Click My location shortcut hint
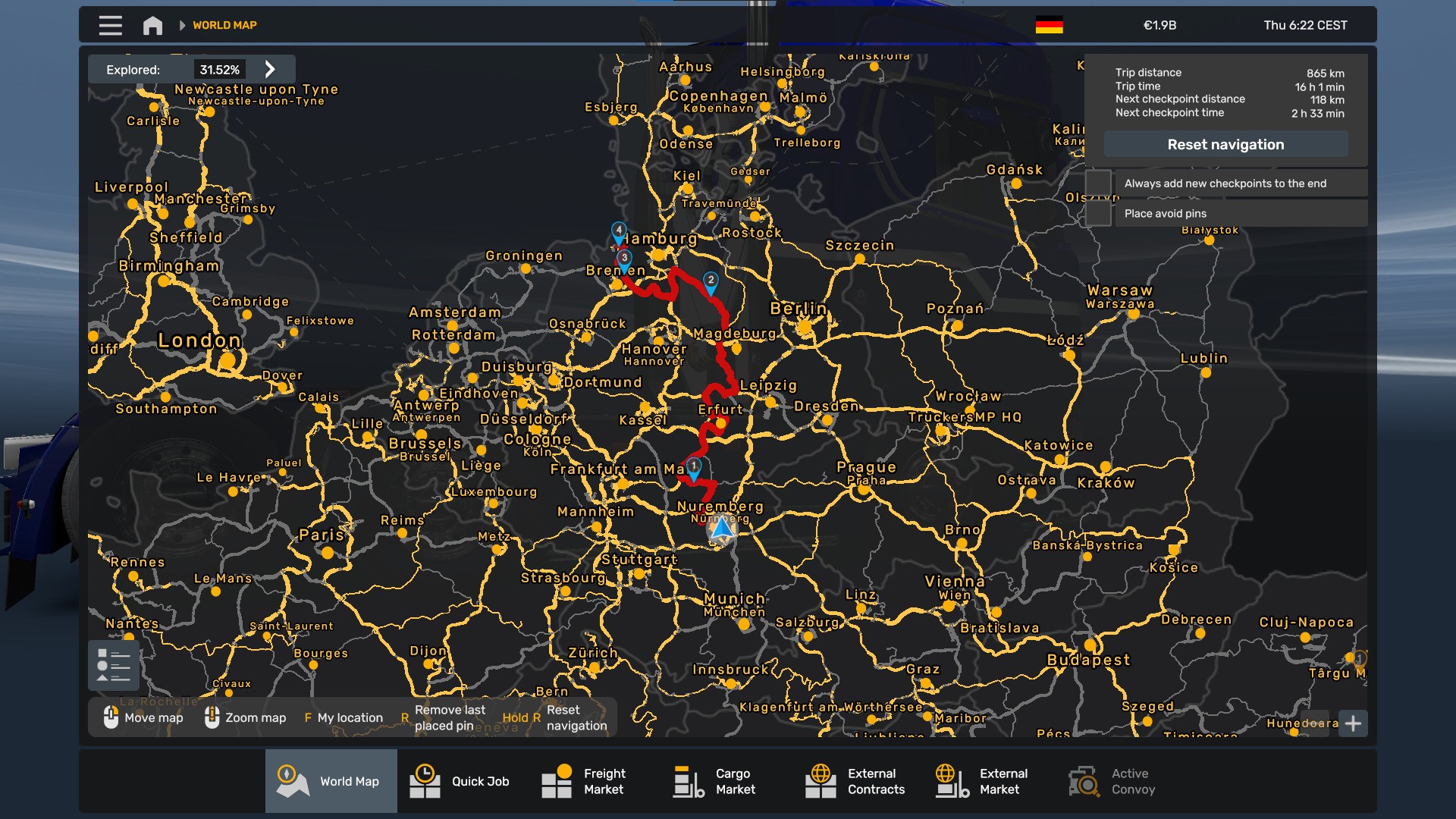 pos(344,717)
